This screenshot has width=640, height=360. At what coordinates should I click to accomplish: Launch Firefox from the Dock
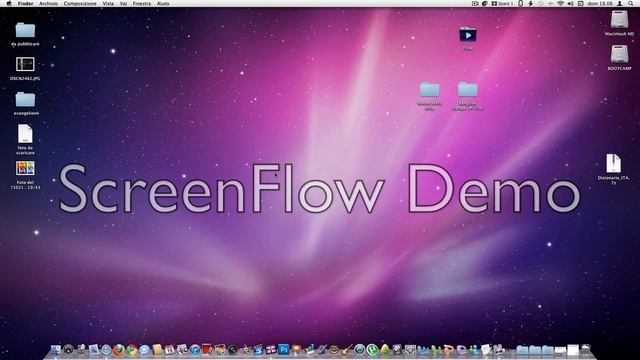click(x=119, y=349)
